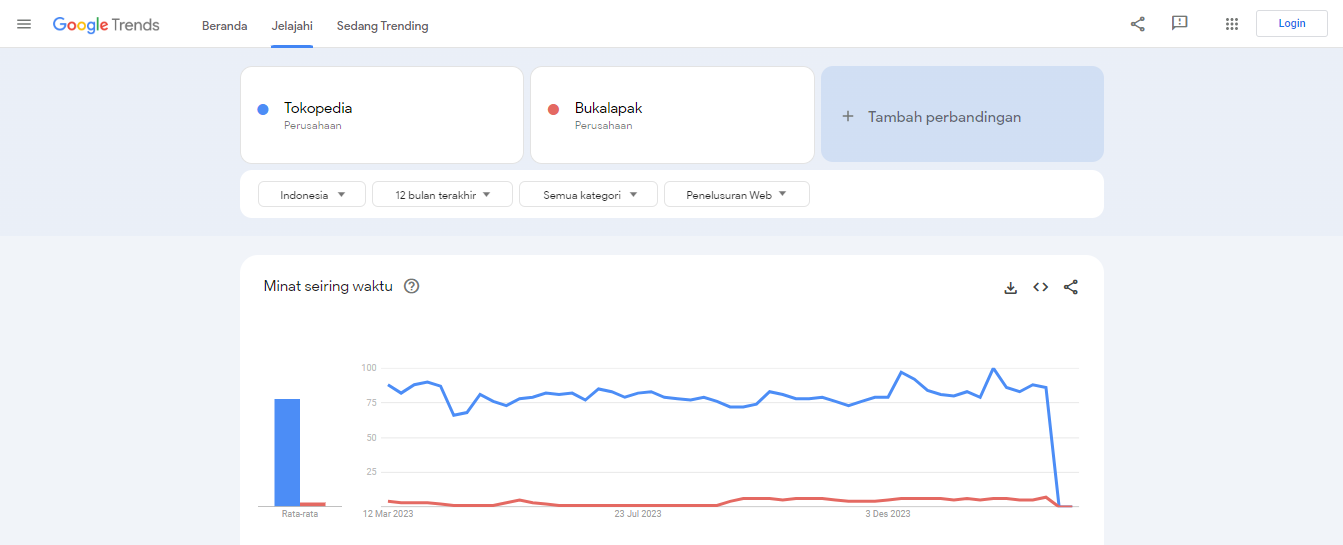Viewport: 1343px width, 545px height.
Task: Select the Jelajahi tab
Action: [292, 26]
